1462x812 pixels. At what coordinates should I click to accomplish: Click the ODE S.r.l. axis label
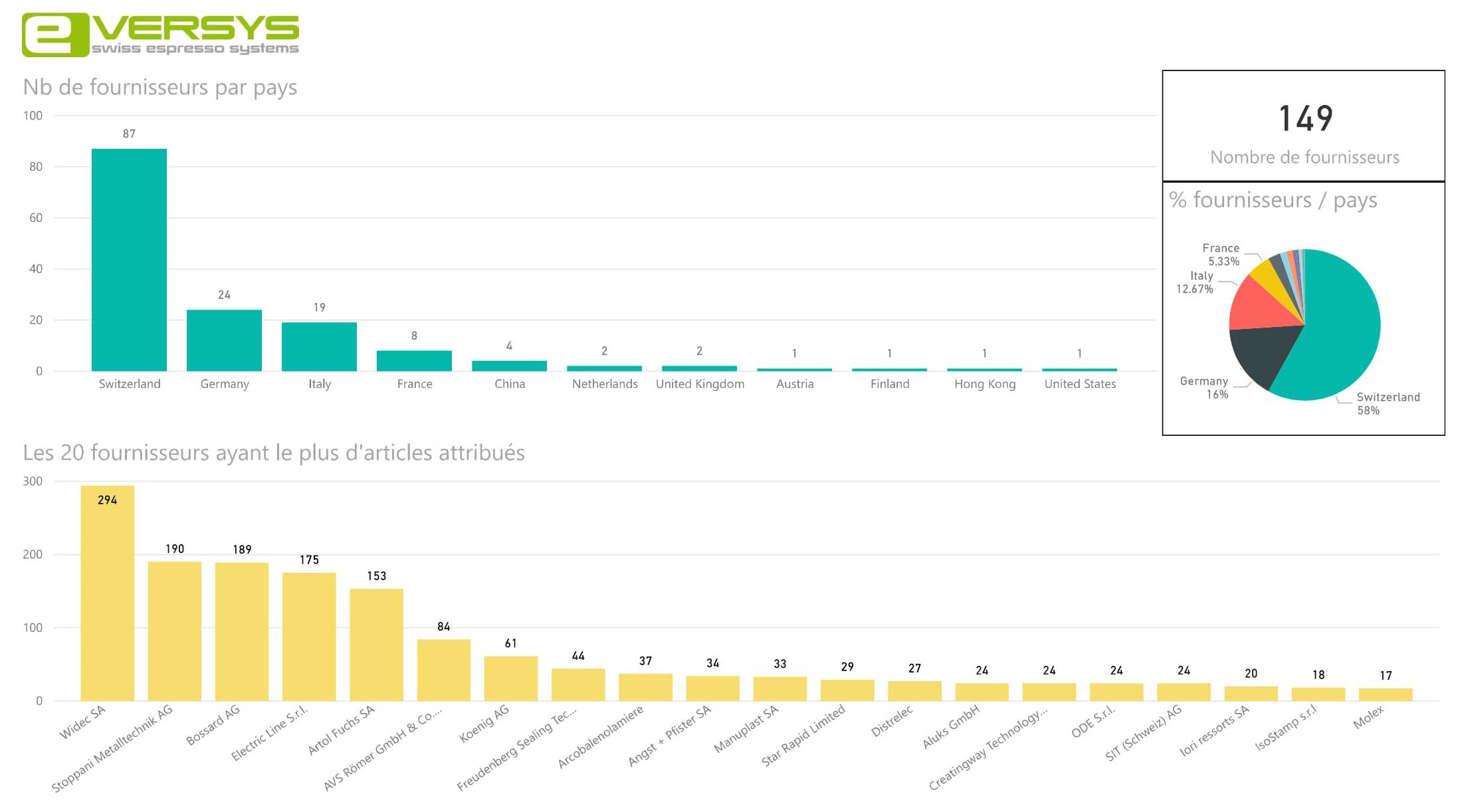point(1093,722)
